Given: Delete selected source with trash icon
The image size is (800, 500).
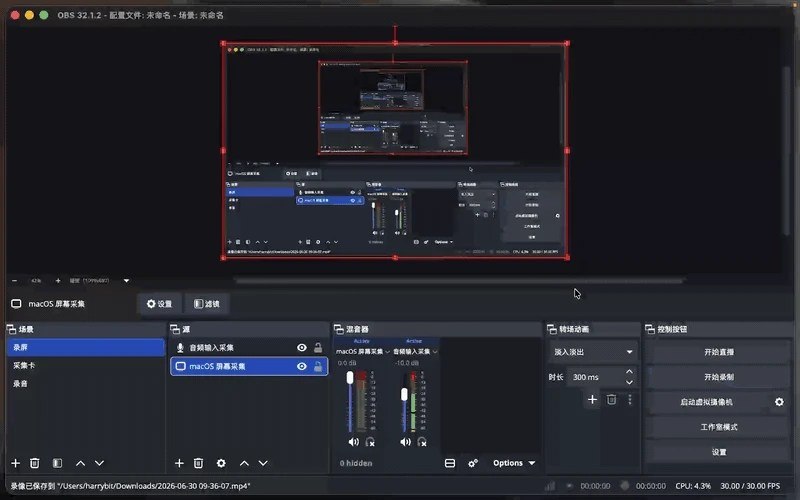Looking at the screenshot, I should click(198, 463).
